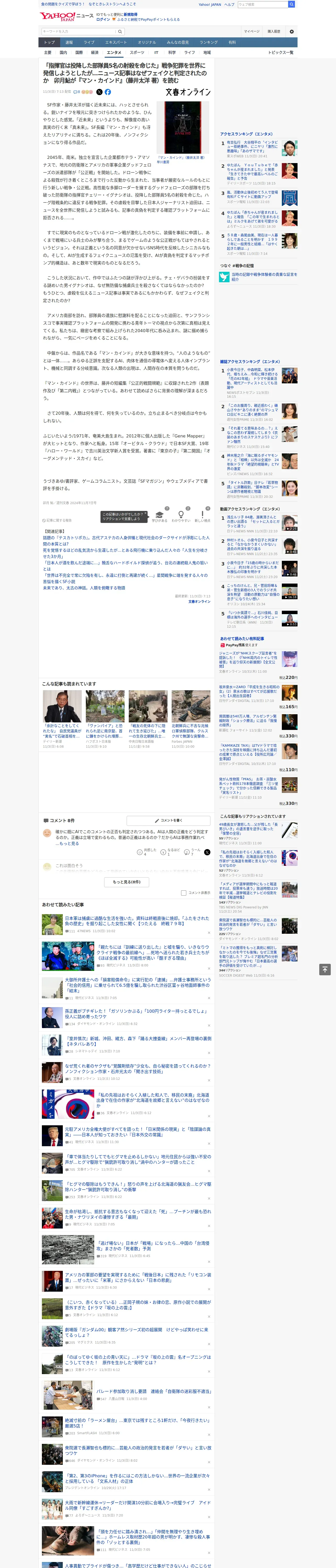Viewport: 336px width, 1568px height.
Task: Click the Forbes JAPAN recommended article thumbnail
Action: (191, 706)
